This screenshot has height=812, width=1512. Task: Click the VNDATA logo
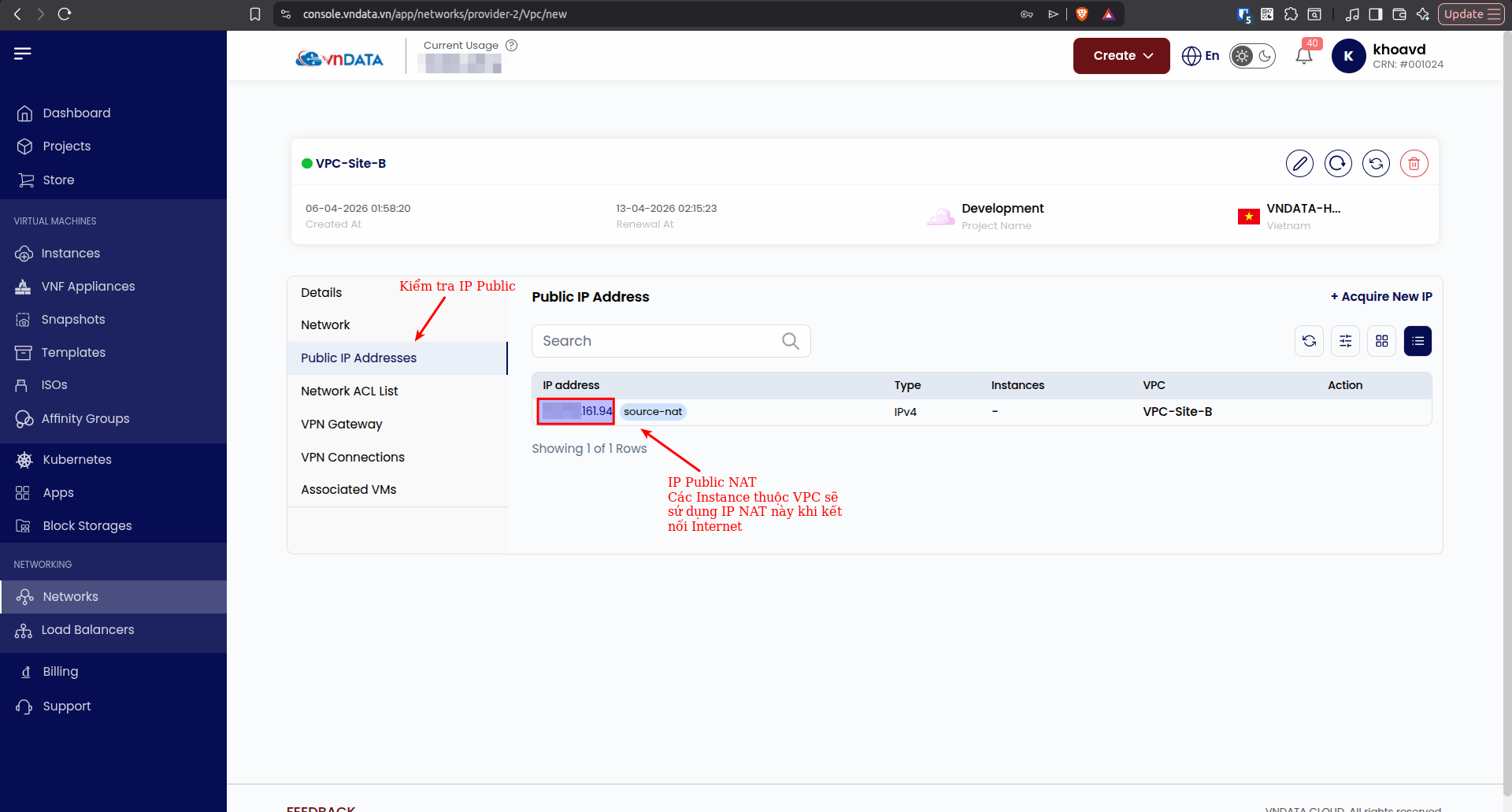tap(339, 58)
